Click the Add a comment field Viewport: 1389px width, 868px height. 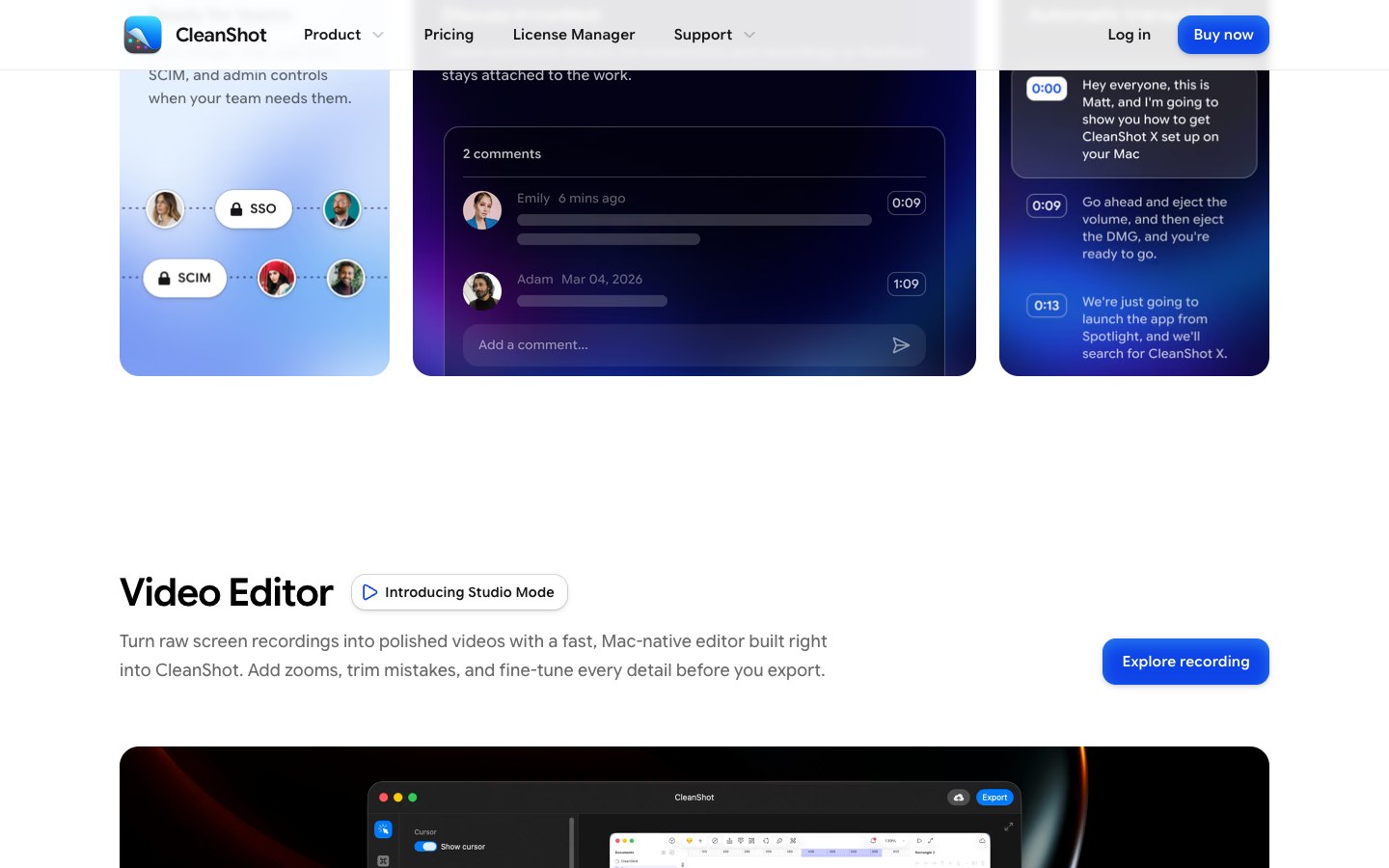pos(694,345)
